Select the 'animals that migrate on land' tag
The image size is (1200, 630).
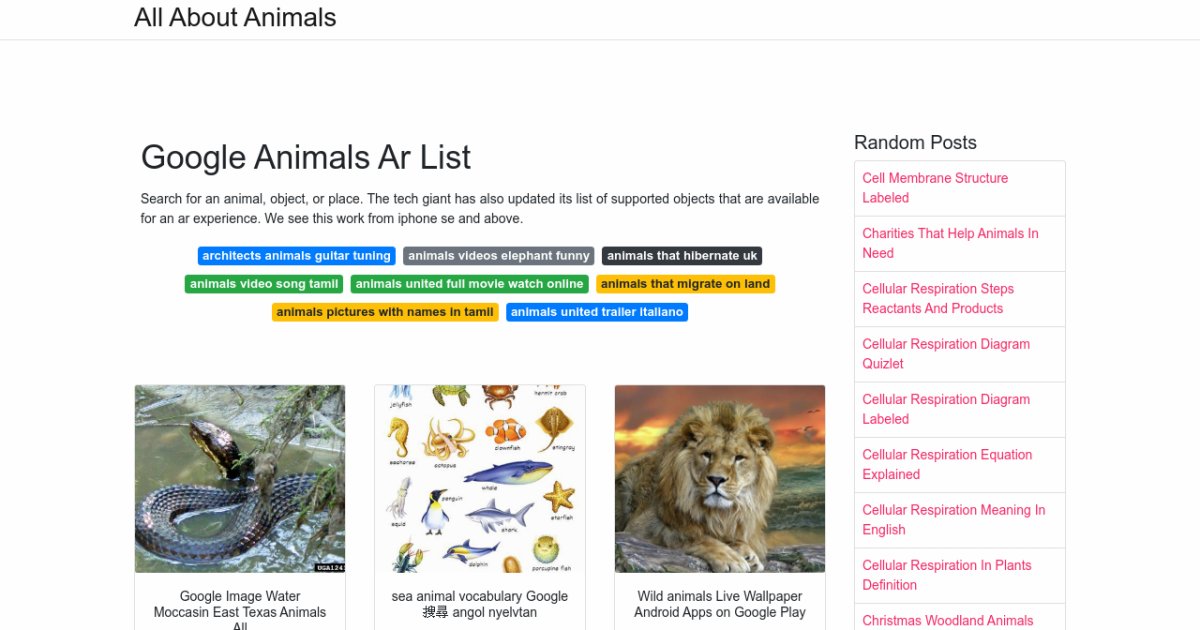(x=685, y=284)
